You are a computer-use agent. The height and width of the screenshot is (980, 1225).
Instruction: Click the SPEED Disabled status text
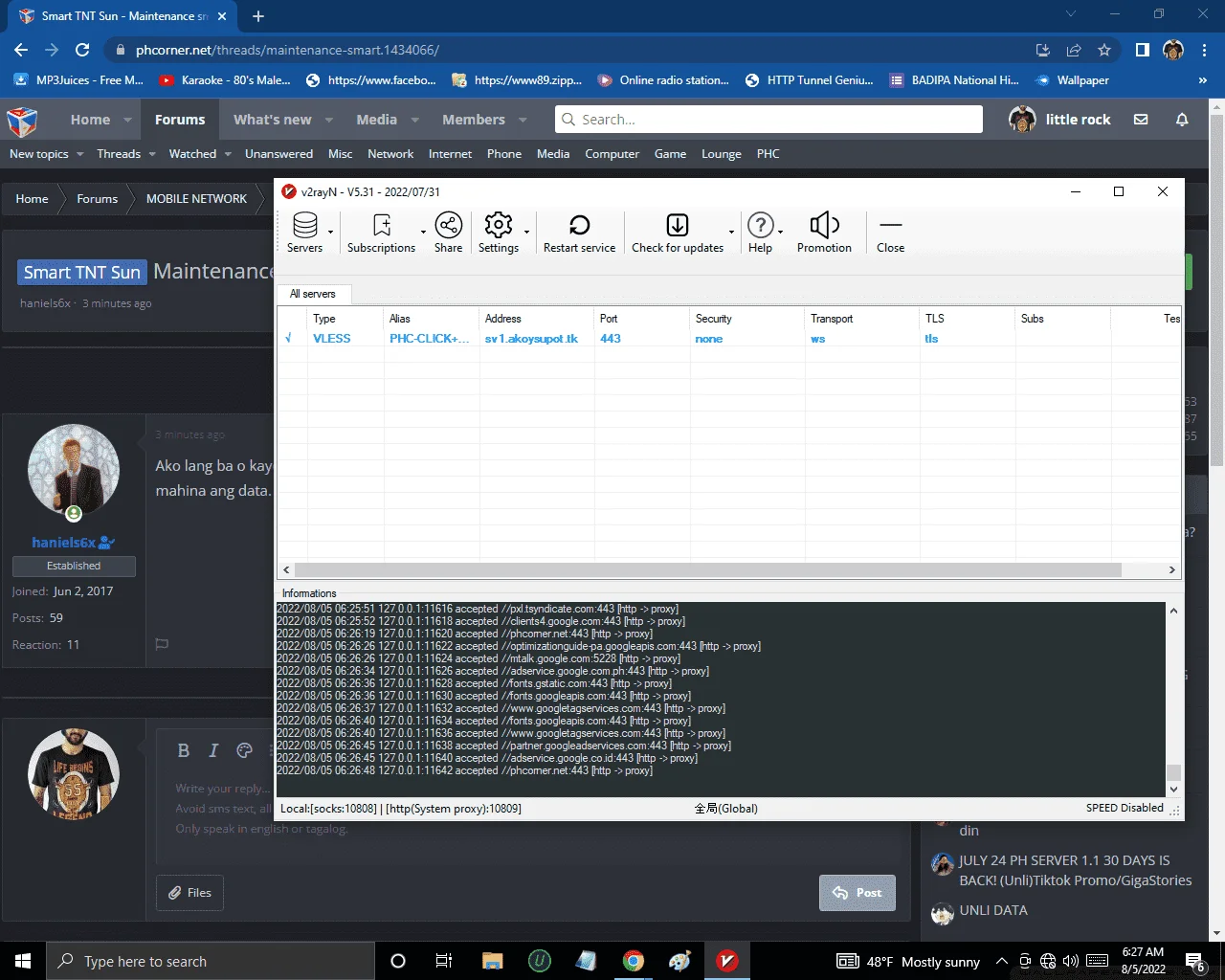[1125, 808]
